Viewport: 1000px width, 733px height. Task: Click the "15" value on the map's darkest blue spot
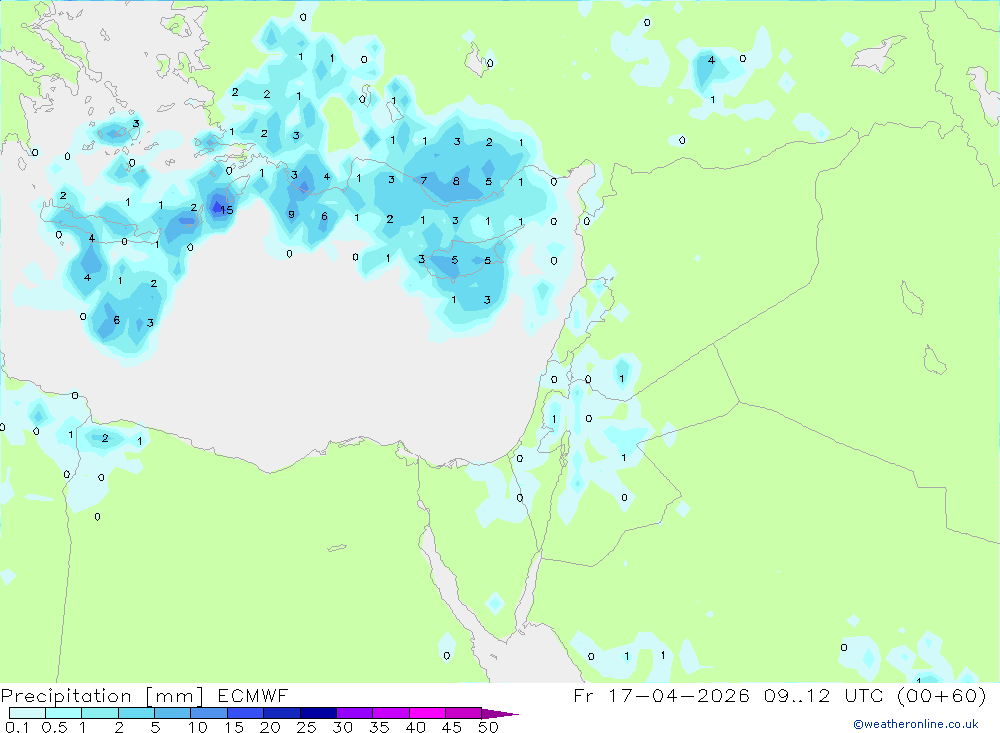227,210
